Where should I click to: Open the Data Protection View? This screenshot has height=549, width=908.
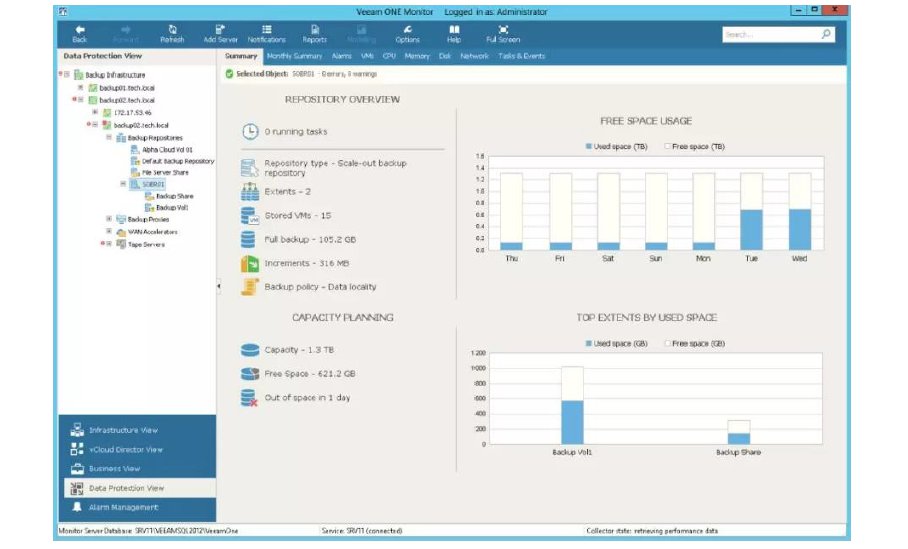click(x=140, y=488)
